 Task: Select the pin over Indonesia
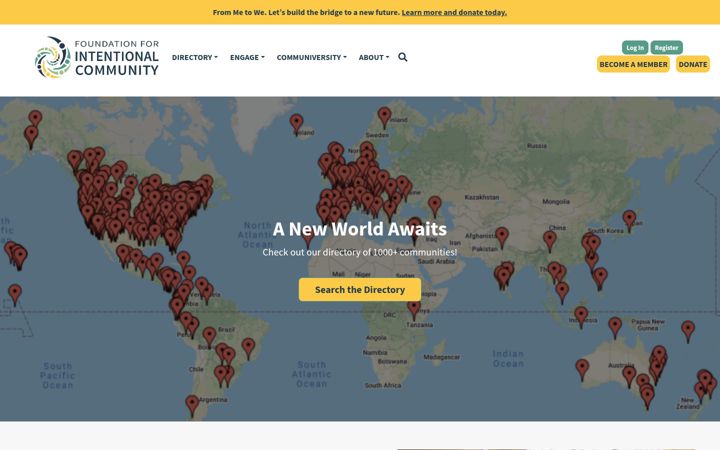[581, 317]
